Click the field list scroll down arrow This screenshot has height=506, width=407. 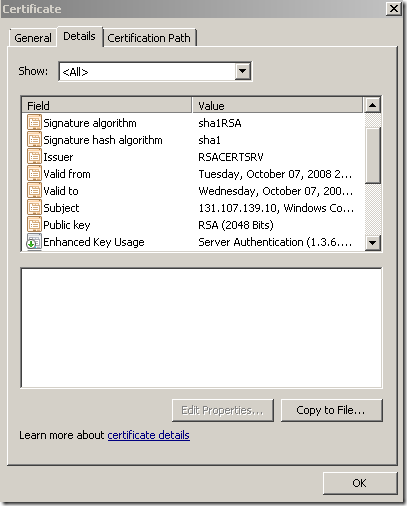pos(373,242)
